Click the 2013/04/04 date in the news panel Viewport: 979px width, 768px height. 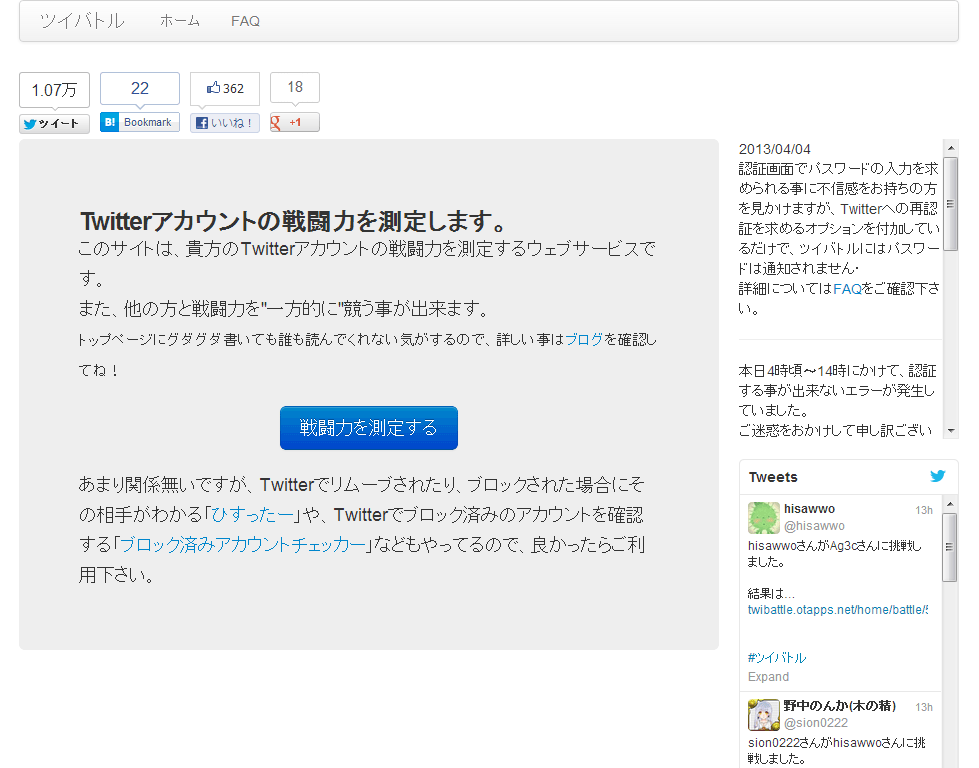[775, 149]
